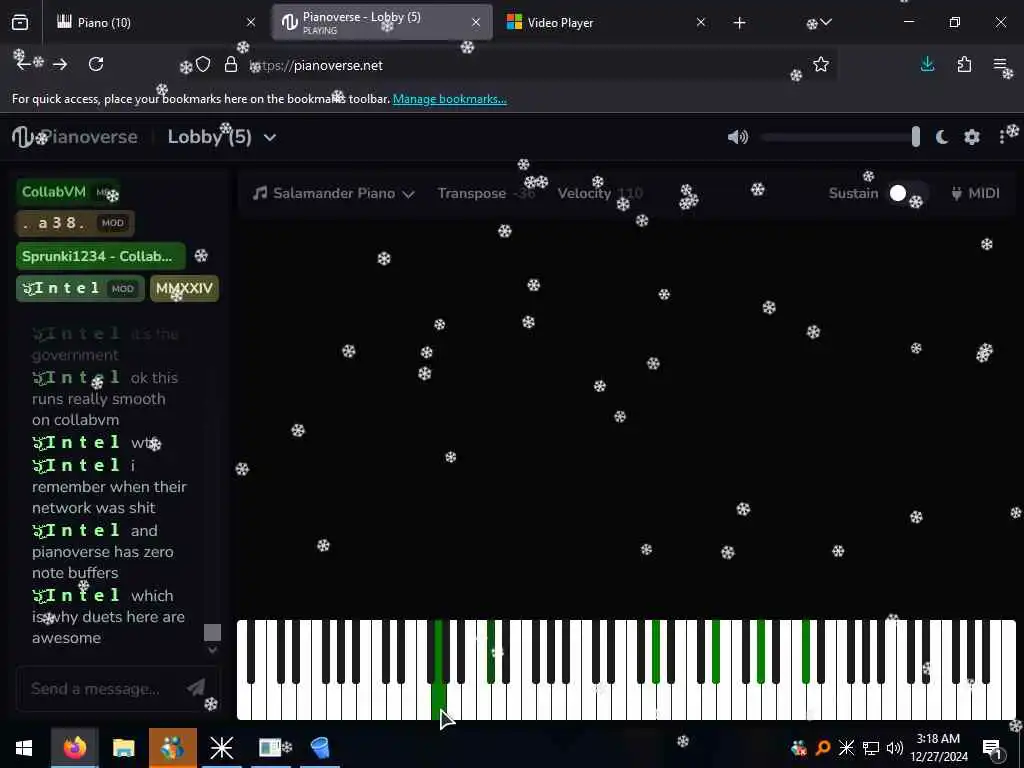Click the Manage bookmarks link
Image resolution: width=1024 pixels, height=768 pixels.
pyautogui.click(x=450, y=99)
